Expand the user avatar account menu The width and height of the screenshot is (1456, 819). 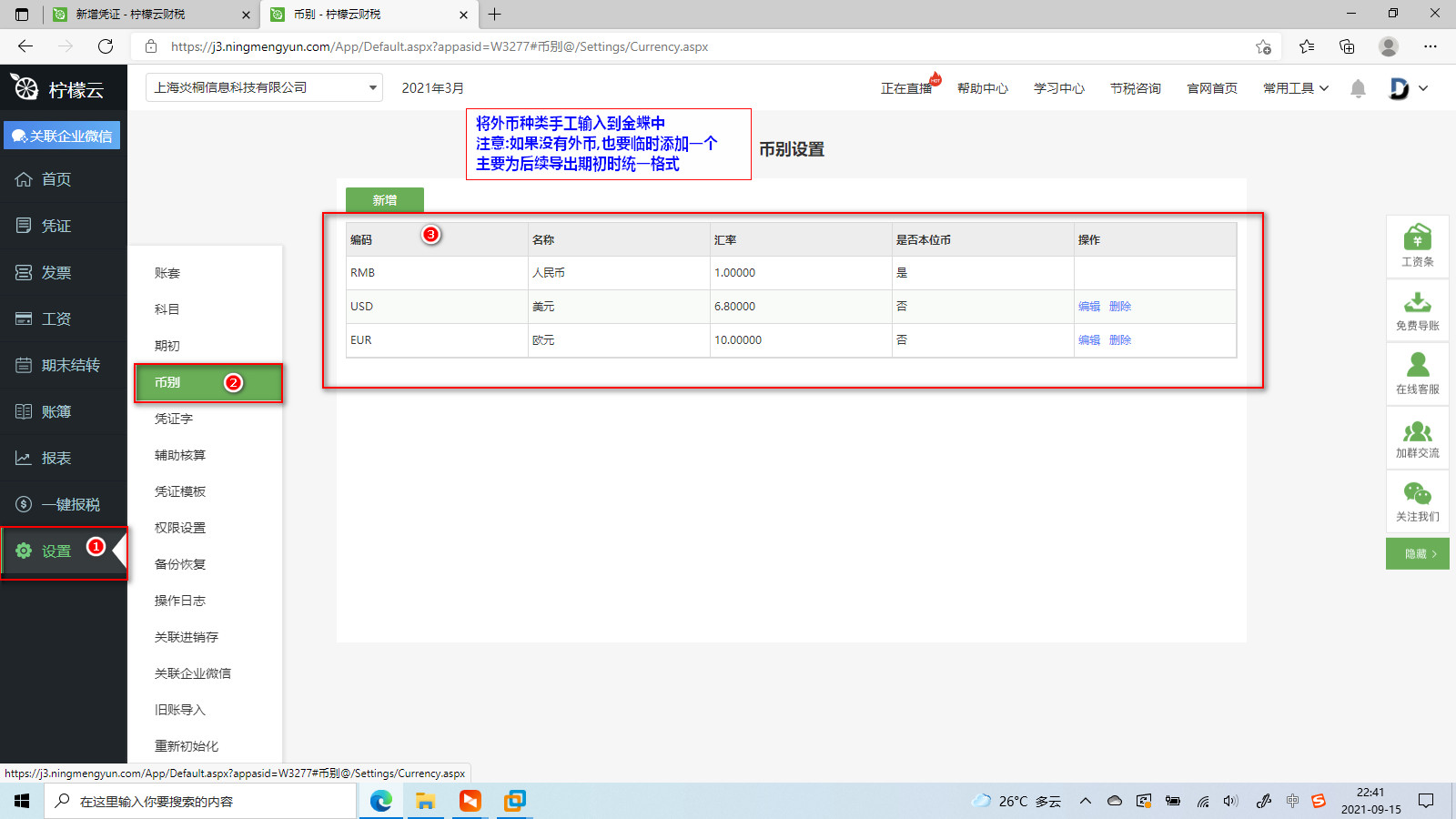(1408, 88)
